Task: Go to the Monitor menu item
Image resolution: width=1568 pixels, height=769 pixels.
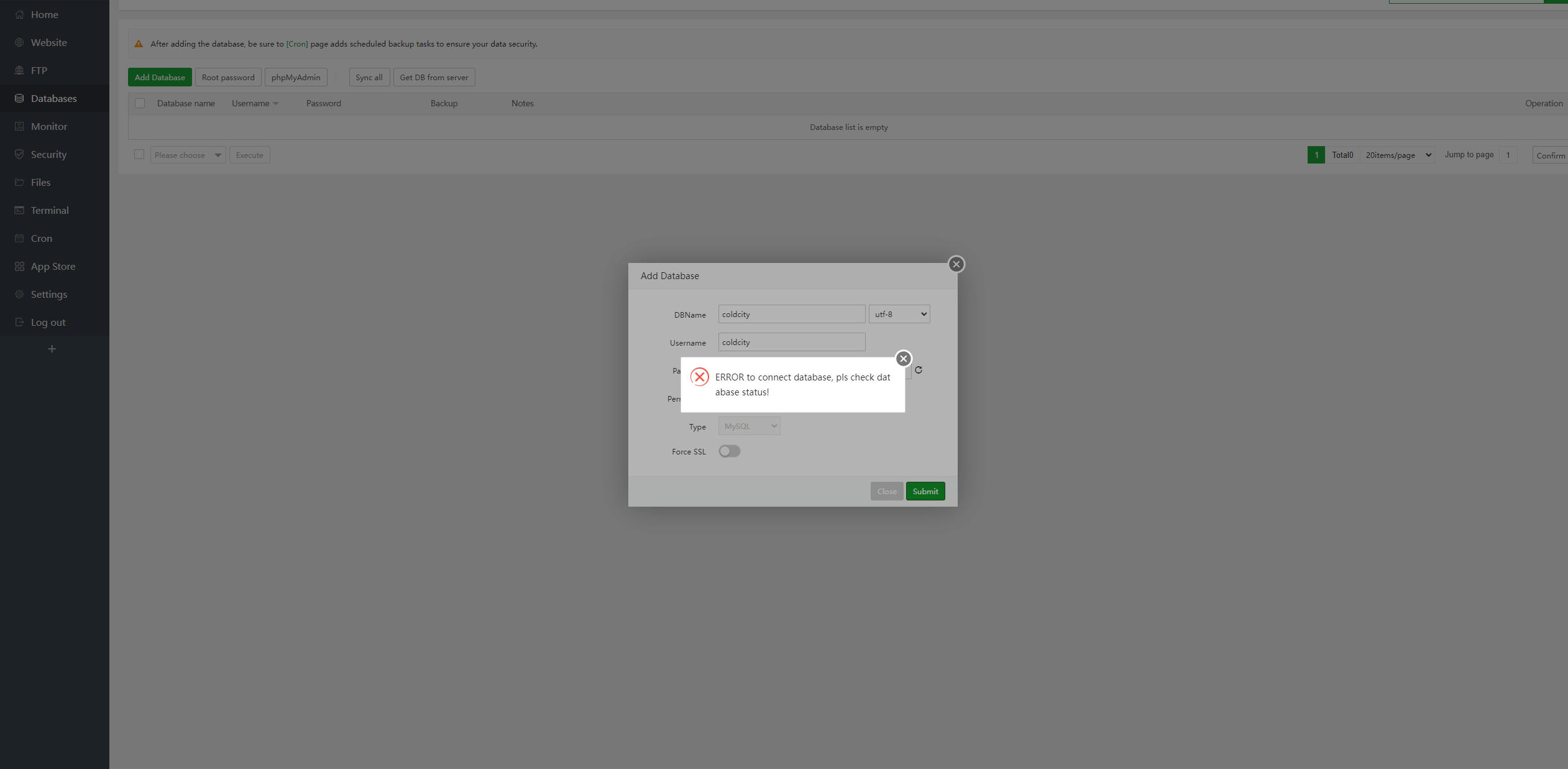Action: tap(49, 126)
